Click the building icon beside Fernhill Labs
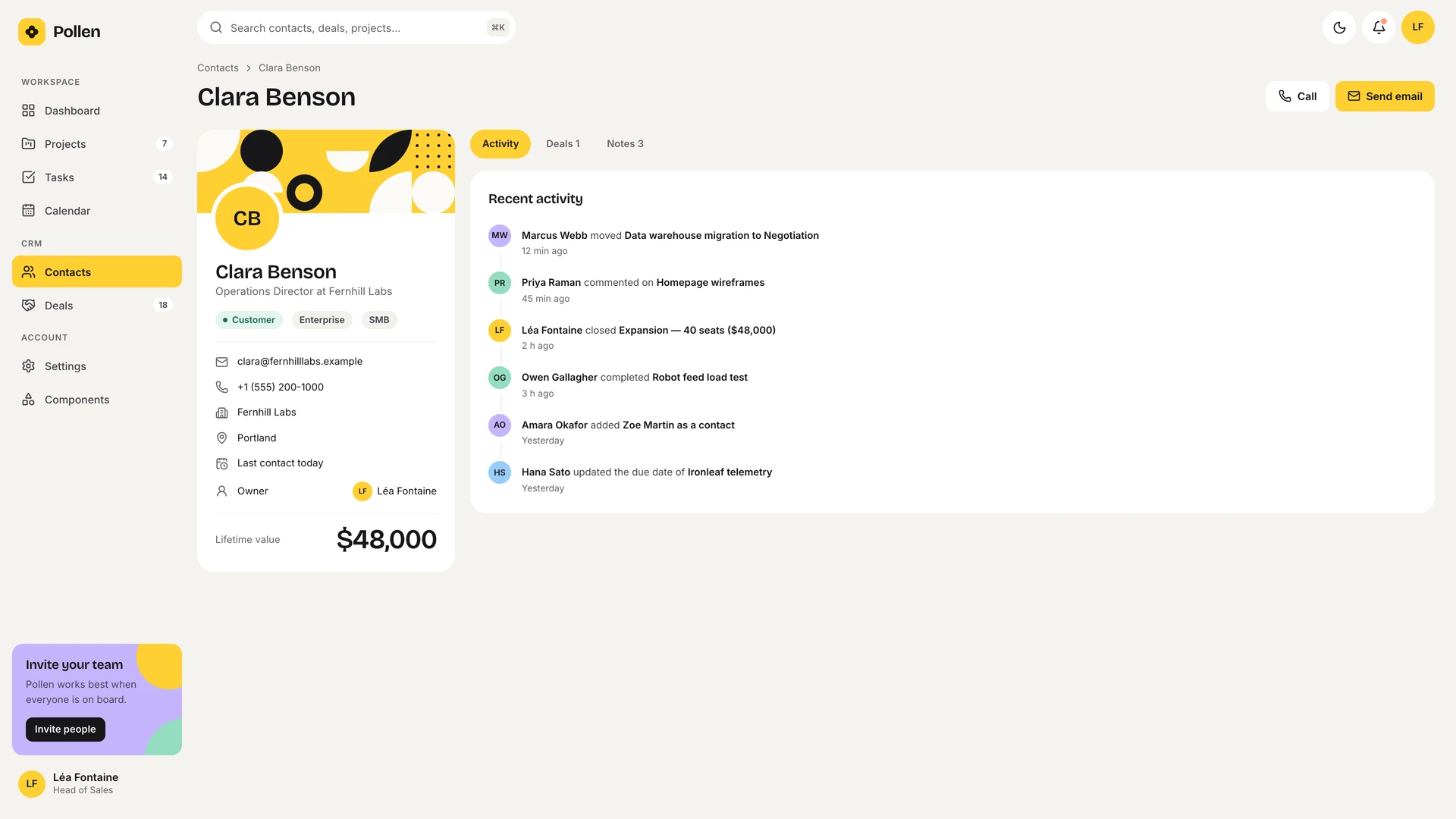This screenshot has height=819, width=1456. pos(221,413)
